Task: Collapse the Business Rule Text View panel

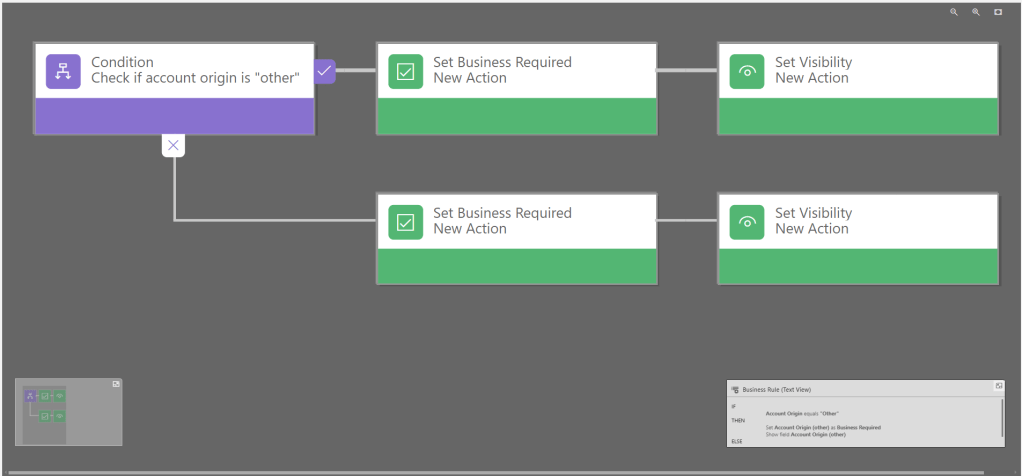Action: (999, 386)
